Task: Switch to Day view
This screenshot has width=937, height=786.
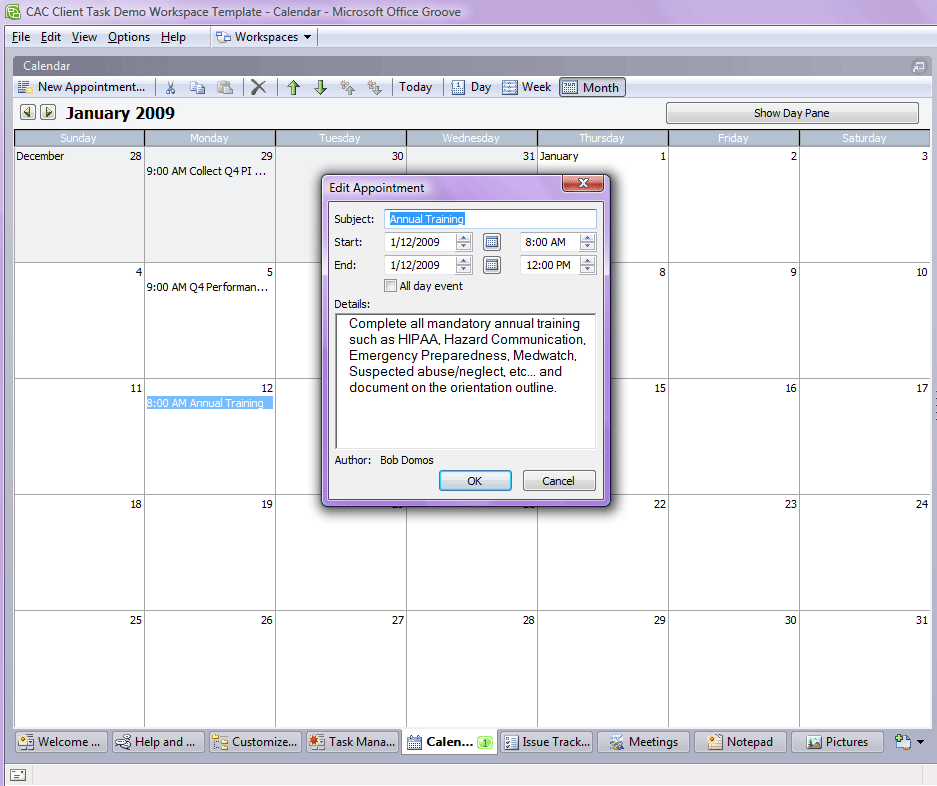Action: (x=471, y=87)
